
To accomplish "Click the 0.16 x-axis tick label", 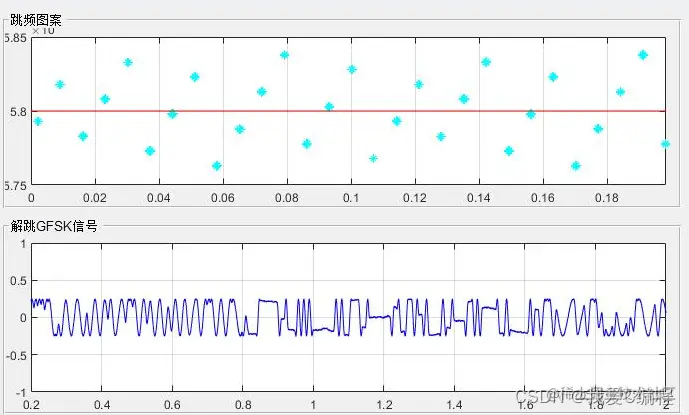I will point(543,198).
